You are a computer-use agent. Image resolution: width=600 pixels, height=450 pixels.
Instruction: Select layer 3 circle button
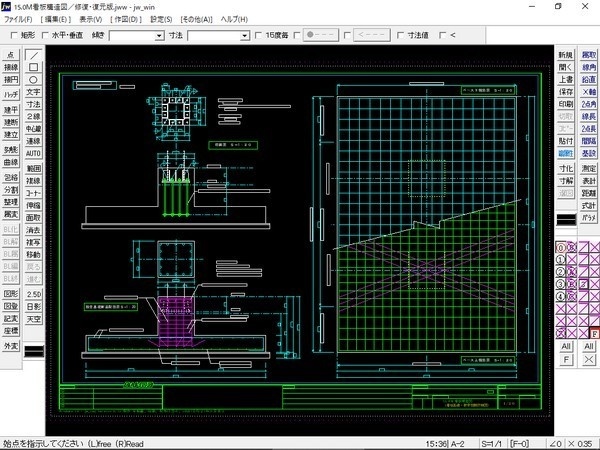[x=561, y=284]
